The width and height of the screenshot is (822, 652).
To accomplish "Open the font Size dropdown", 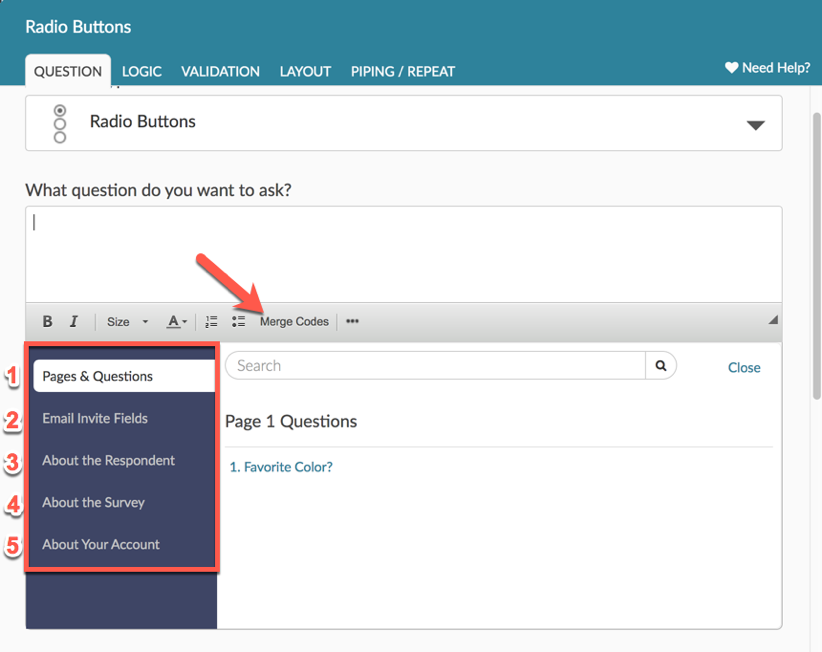I will click(x=127, y=322).
